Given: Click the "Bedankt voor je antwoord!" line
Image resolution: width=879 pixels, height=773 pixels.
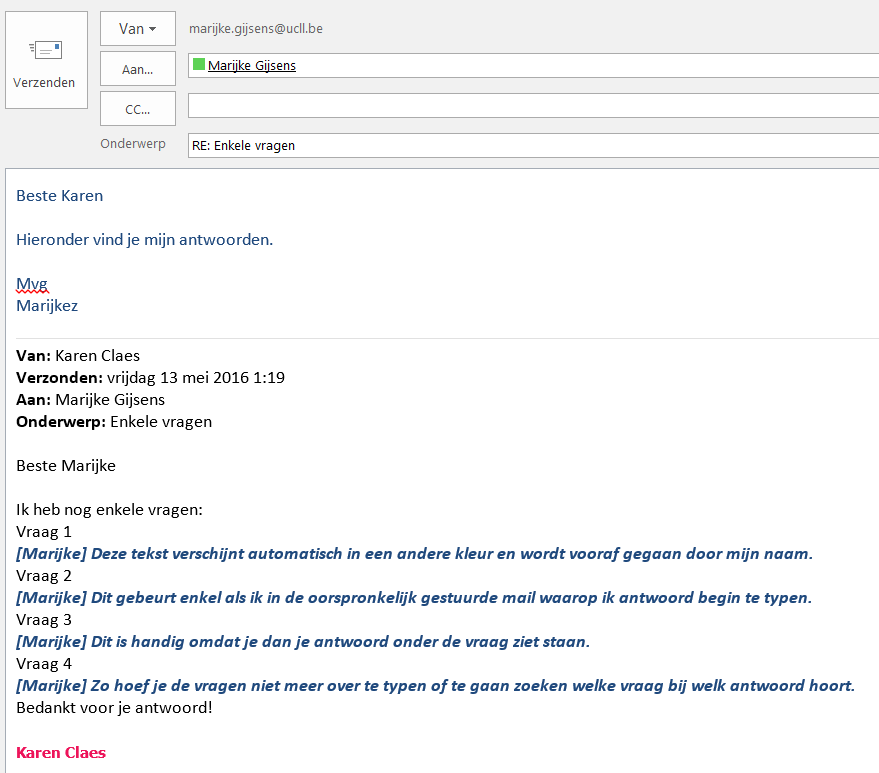Looking at the screenshot, I should [x=114, y=708].
